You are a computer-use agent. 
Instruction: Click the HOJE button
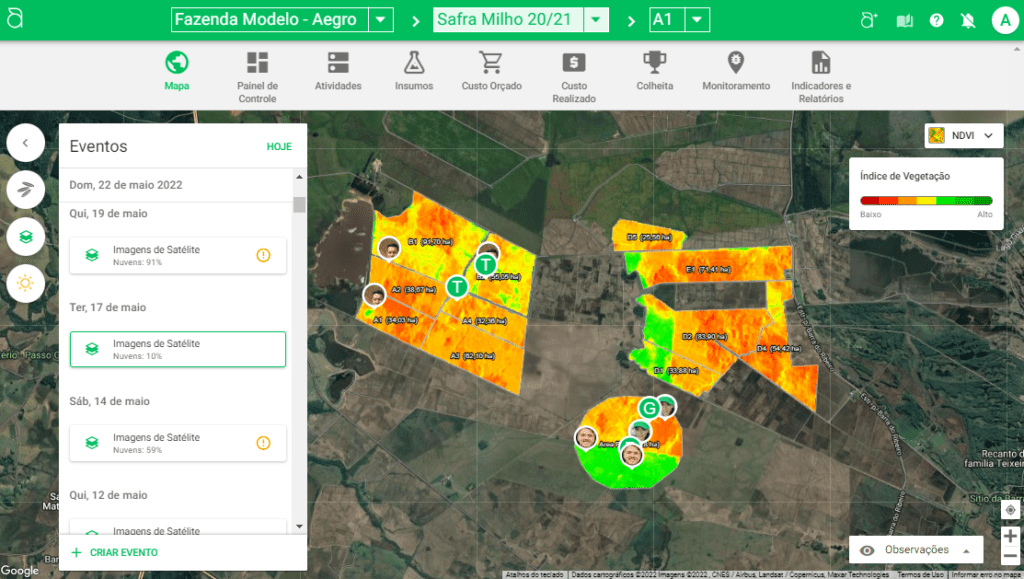tap(279, 147)
